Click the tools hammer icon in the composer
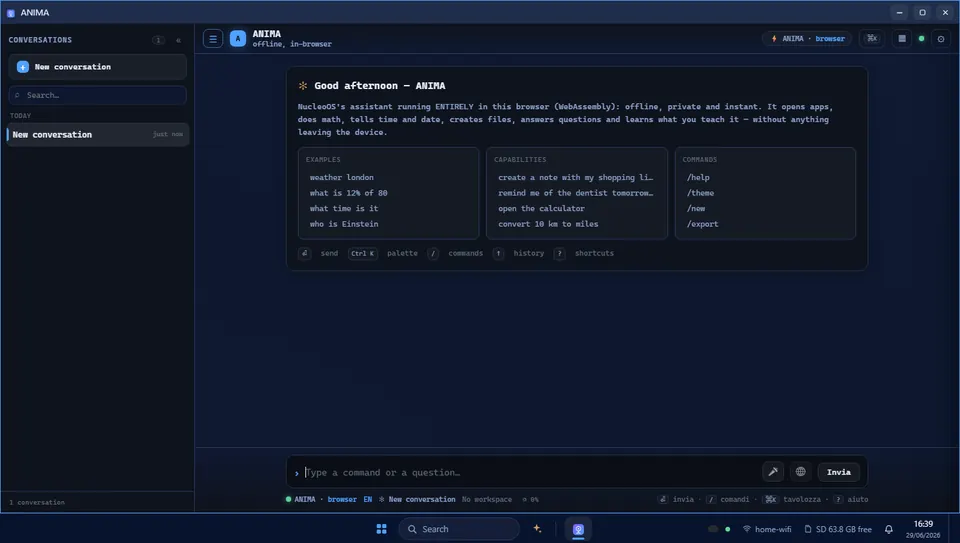 click(773, 472)
